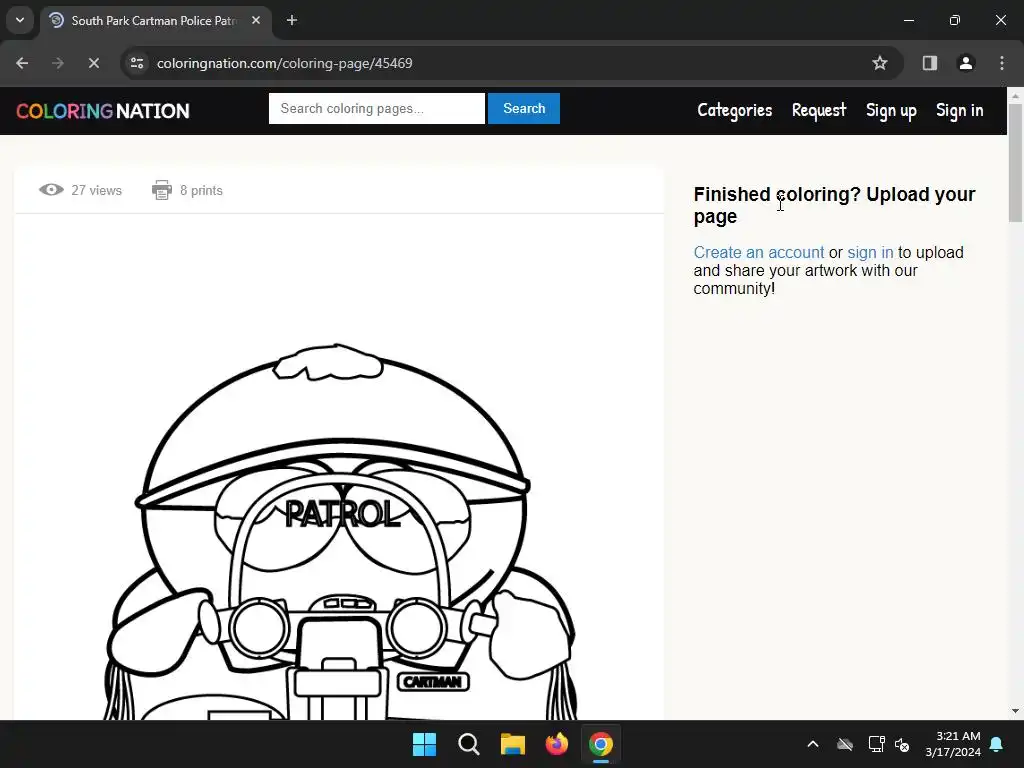Show hidden icons in the system tray
1024x768 pixels.
point(813,744)
